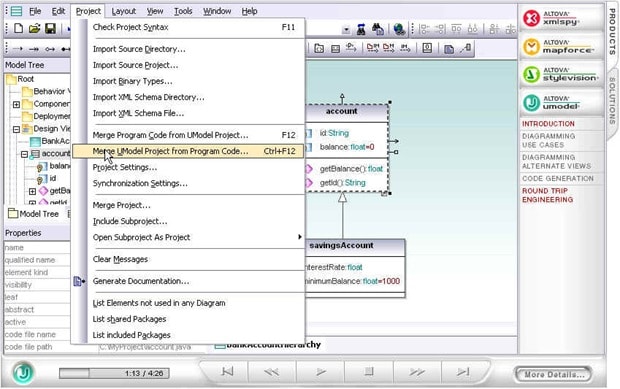
Task: Click the plain arrow relationship tool
Action: pos(18,49)
